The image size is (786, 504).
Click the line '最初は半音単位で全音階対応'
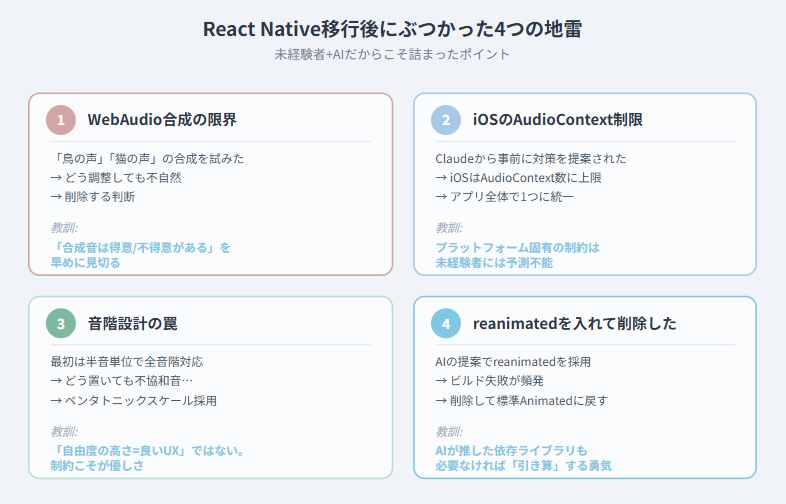tap(127, 362)
